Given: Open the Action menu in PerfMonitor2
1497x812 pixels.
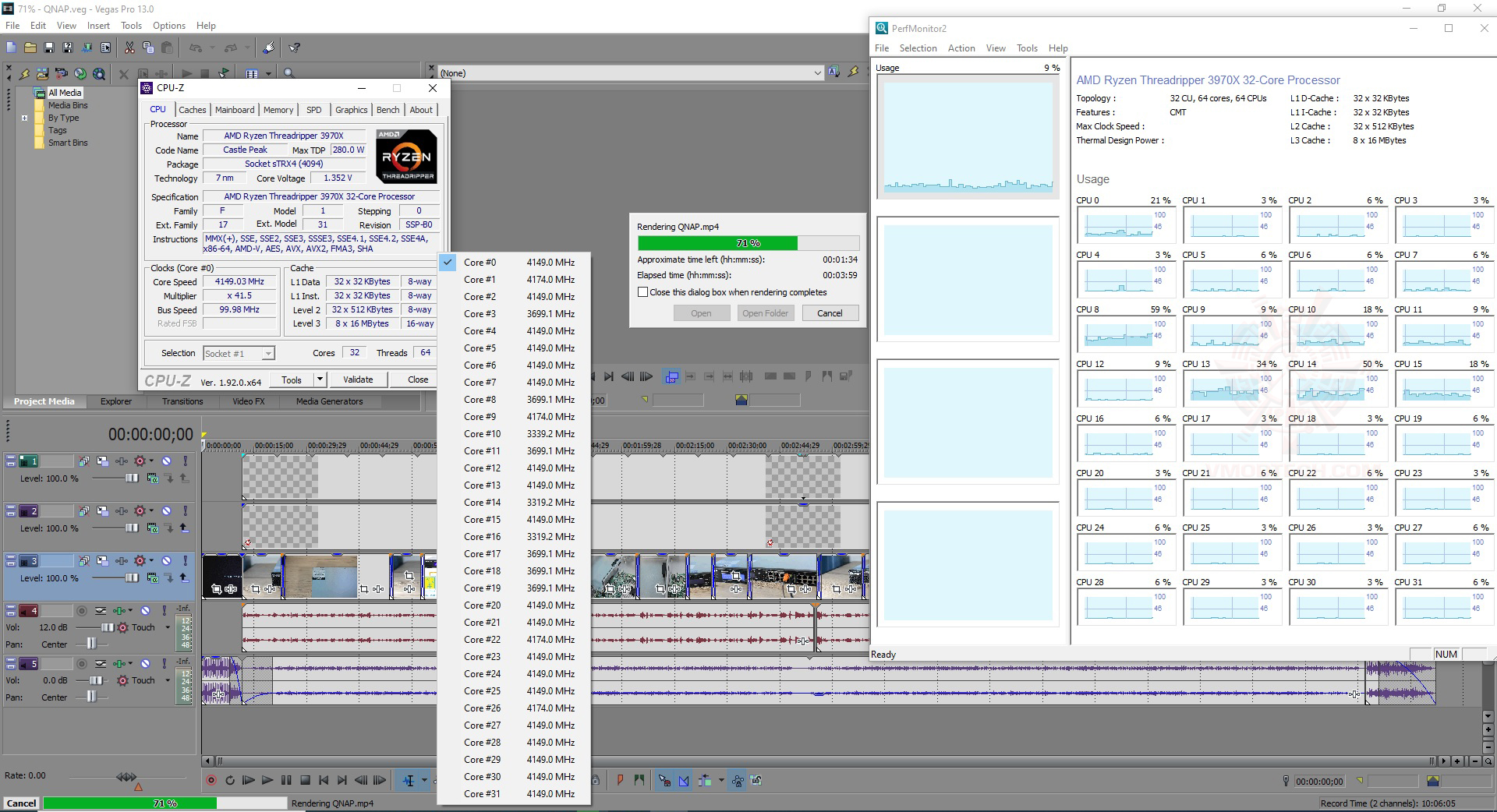Looking at the screenshot, I should click(961, 48).
